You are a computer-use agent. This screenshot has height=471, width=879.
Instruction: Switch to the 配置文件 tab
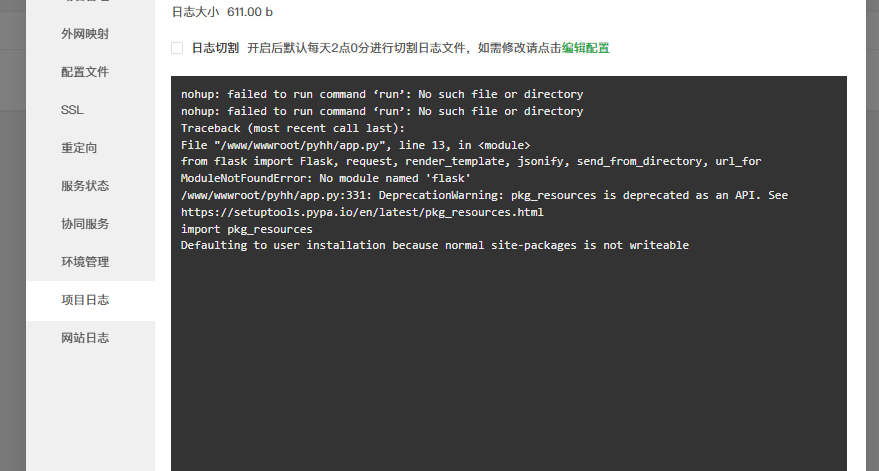(x=85, y=72)
